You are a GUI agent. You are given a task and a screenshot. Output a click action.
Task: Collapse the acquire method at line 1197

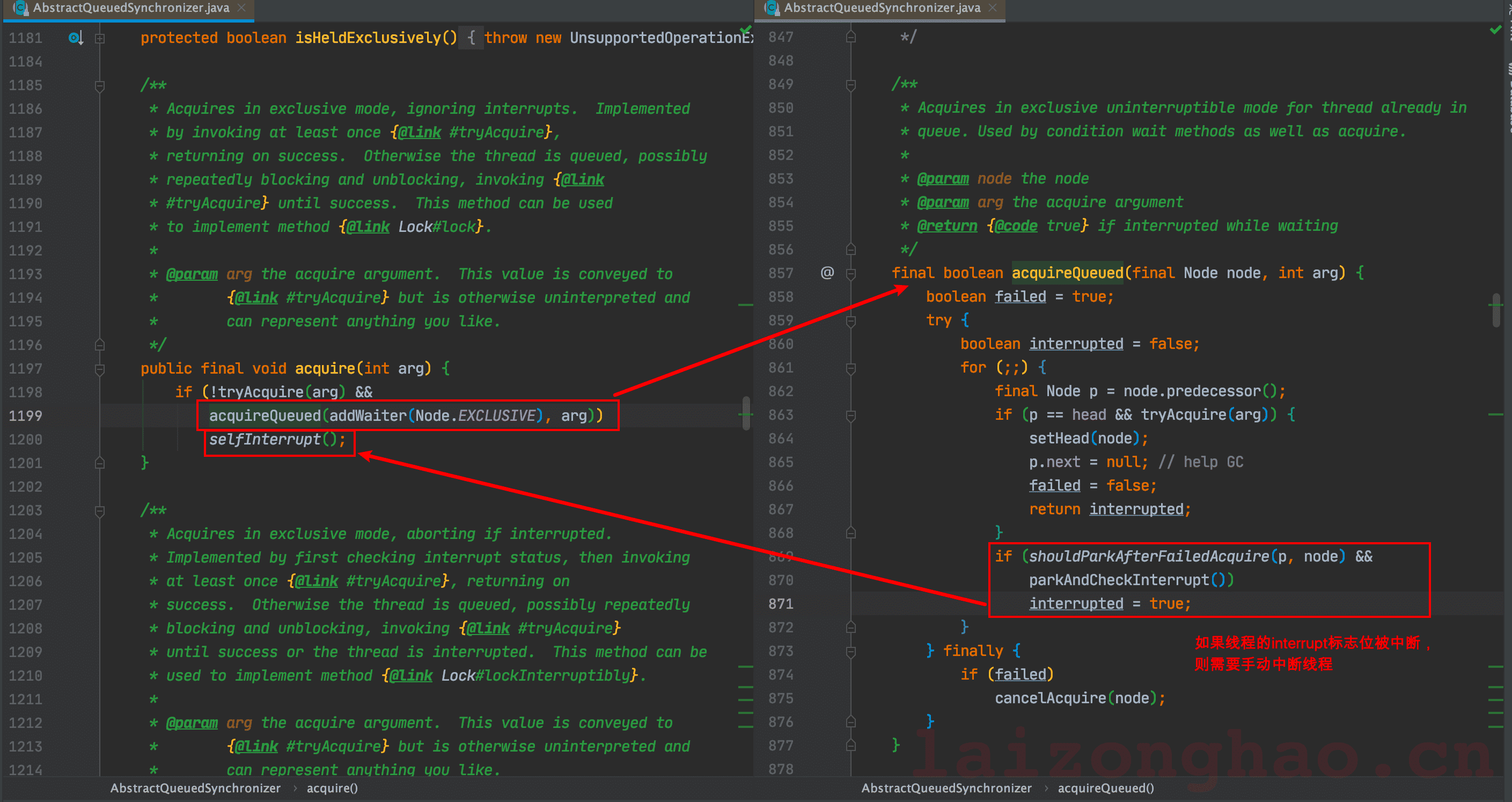coord(100,369)
